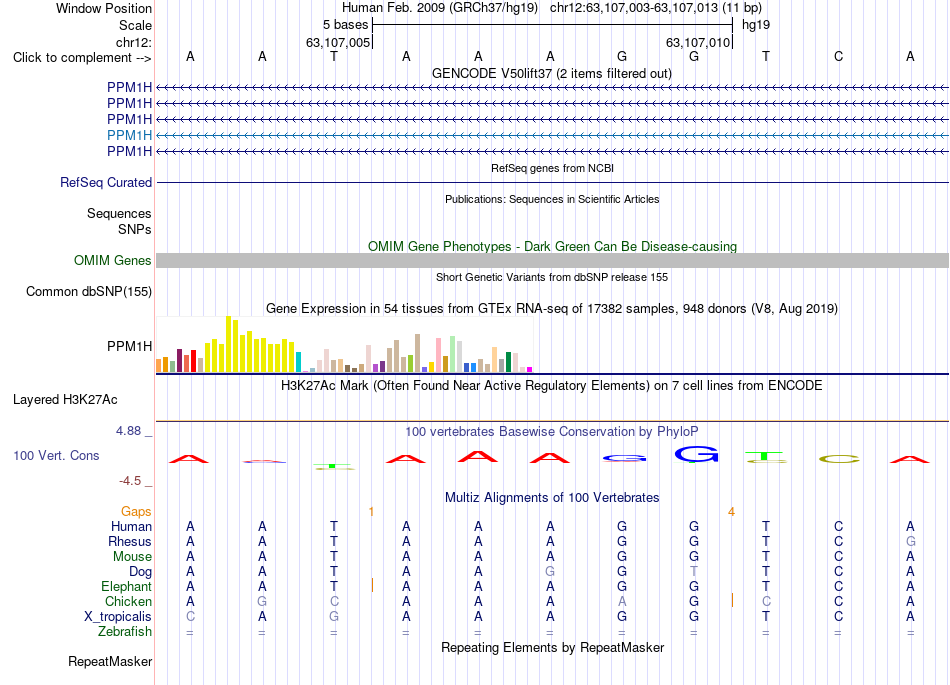Image resolution: width=950 pixels, height=685 pixels.
Task: Select the Sequences label under Publications
Action: coord(119,213)
